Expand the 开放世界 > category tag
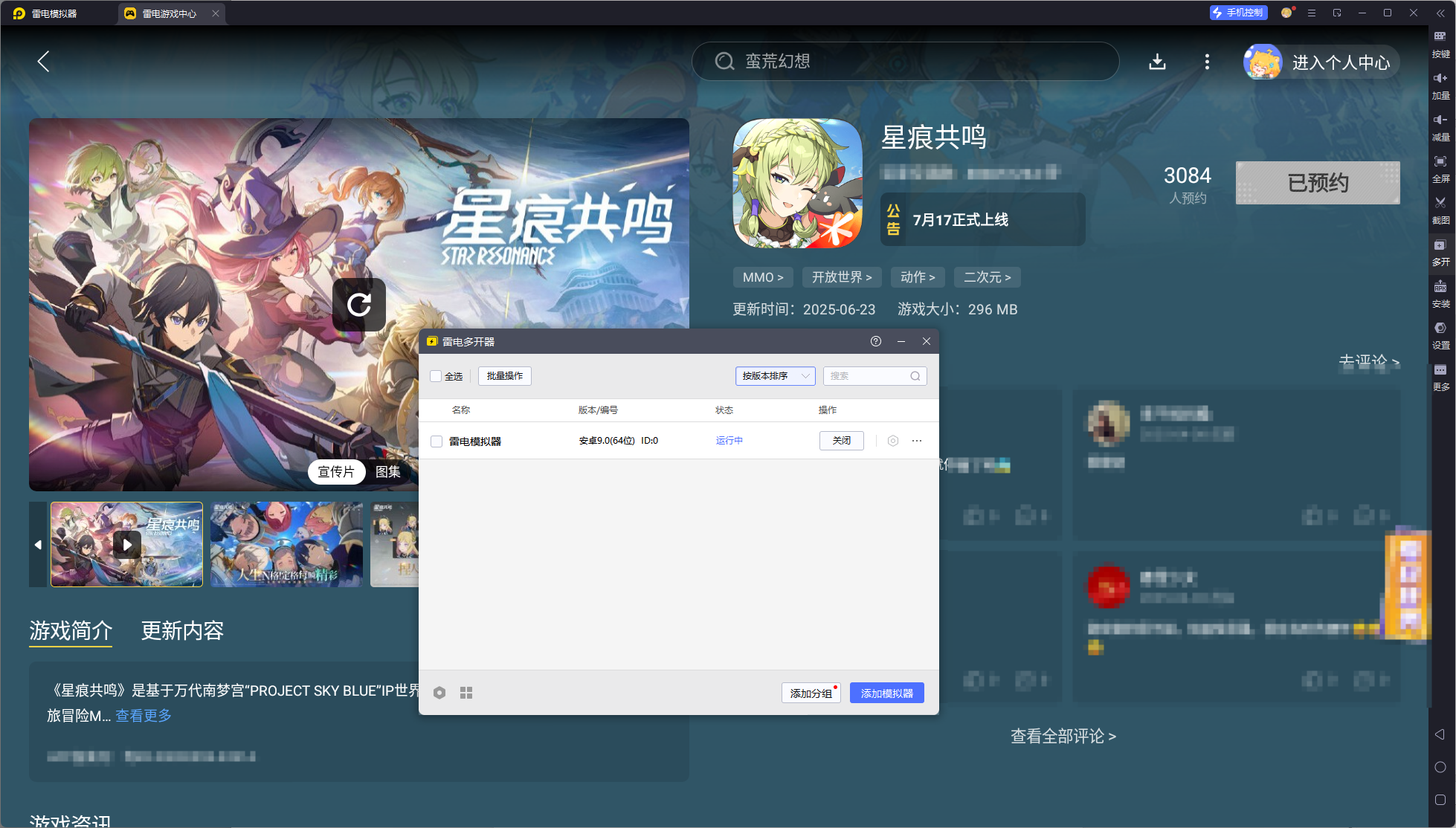 tap(842, 277)
